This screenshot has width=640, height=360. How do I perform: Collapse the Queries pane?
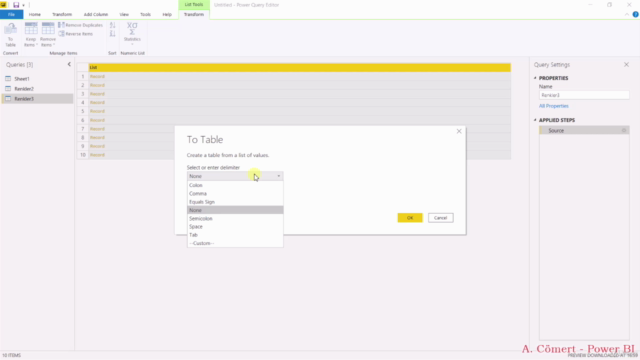point(69,64)
